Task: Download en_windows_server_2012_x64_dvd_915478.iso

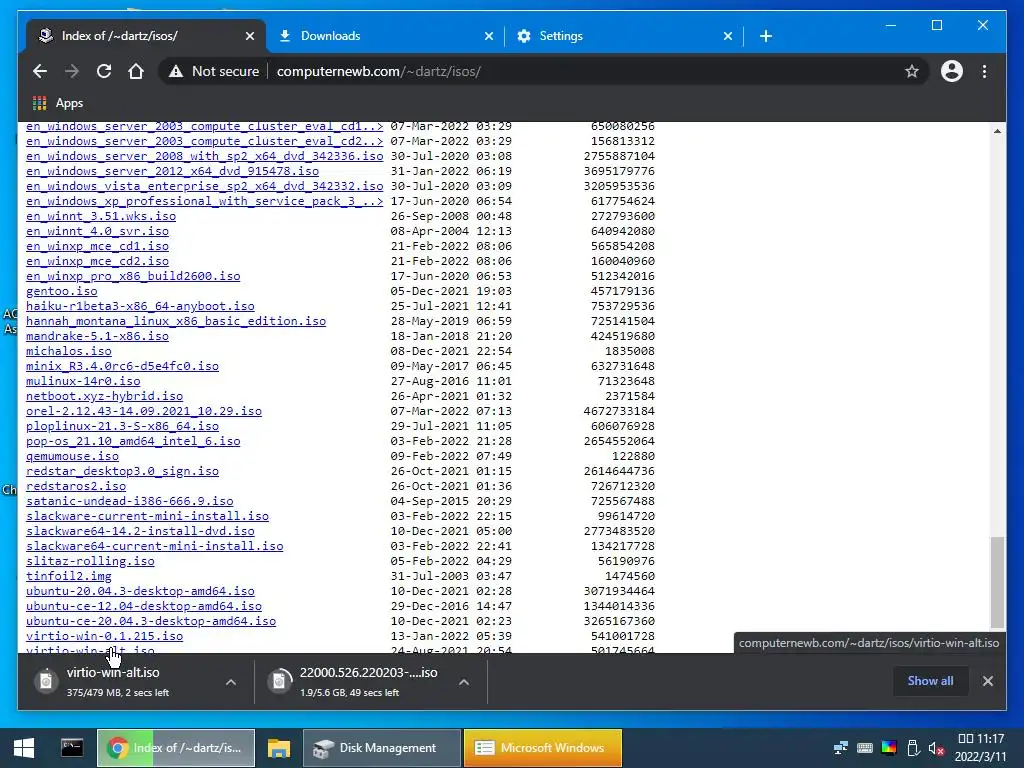Action: click(x=172, y=171)
